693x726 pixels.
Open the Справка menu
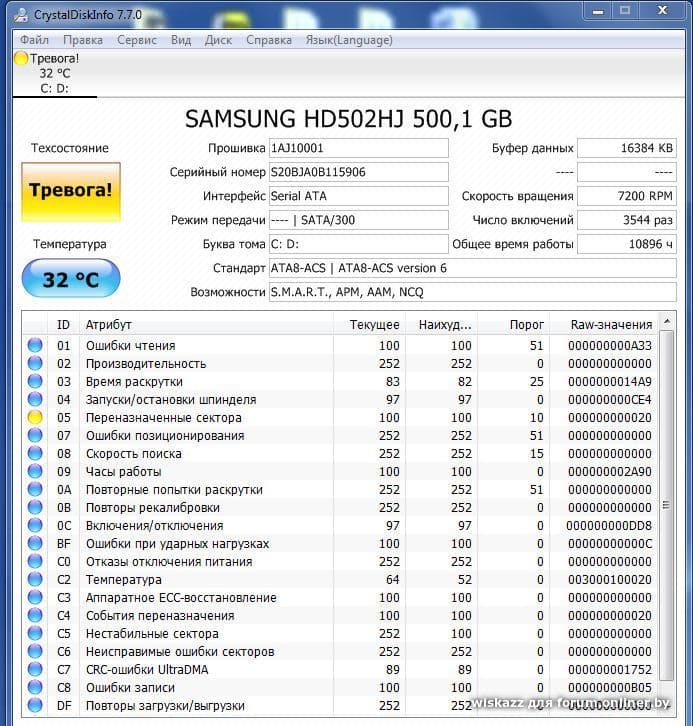tap(269, 40)
